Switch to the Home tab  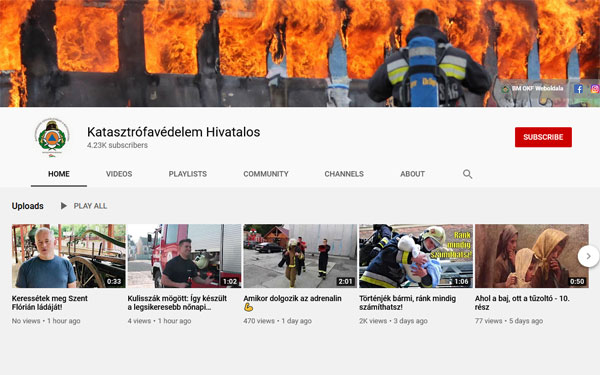coord(59,174)
